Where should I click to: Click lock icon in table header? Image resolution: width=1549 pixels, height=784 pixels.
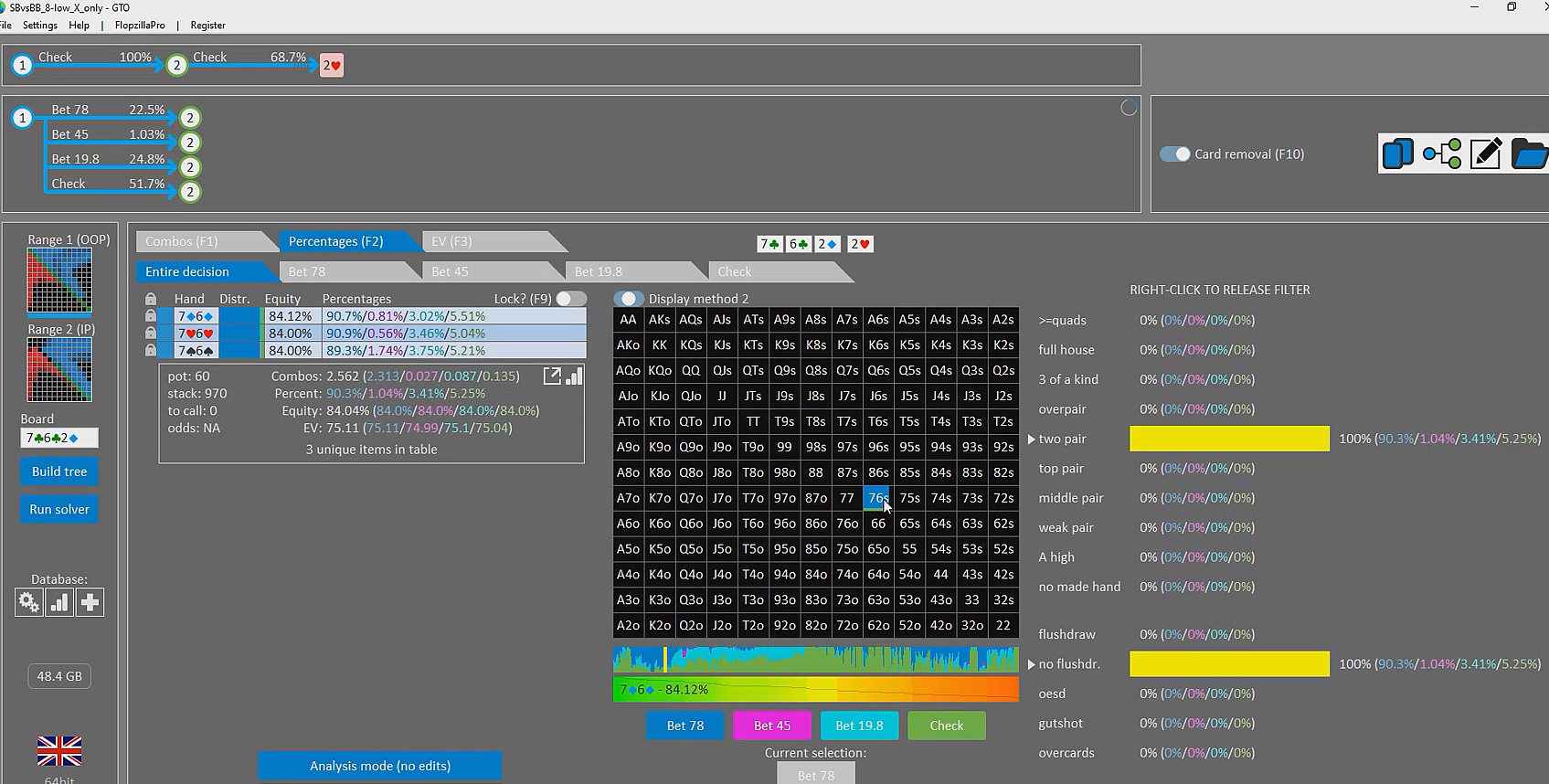[x=151, y=299]
